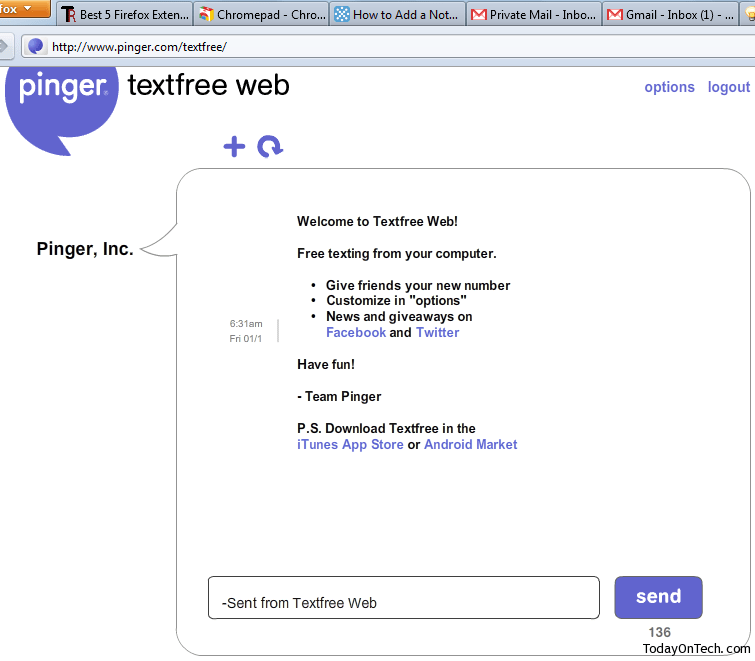The height and width of the screenshot is (661, 755).
Task: Click the refresh messages icon
Action: click(x=270, y=146)
